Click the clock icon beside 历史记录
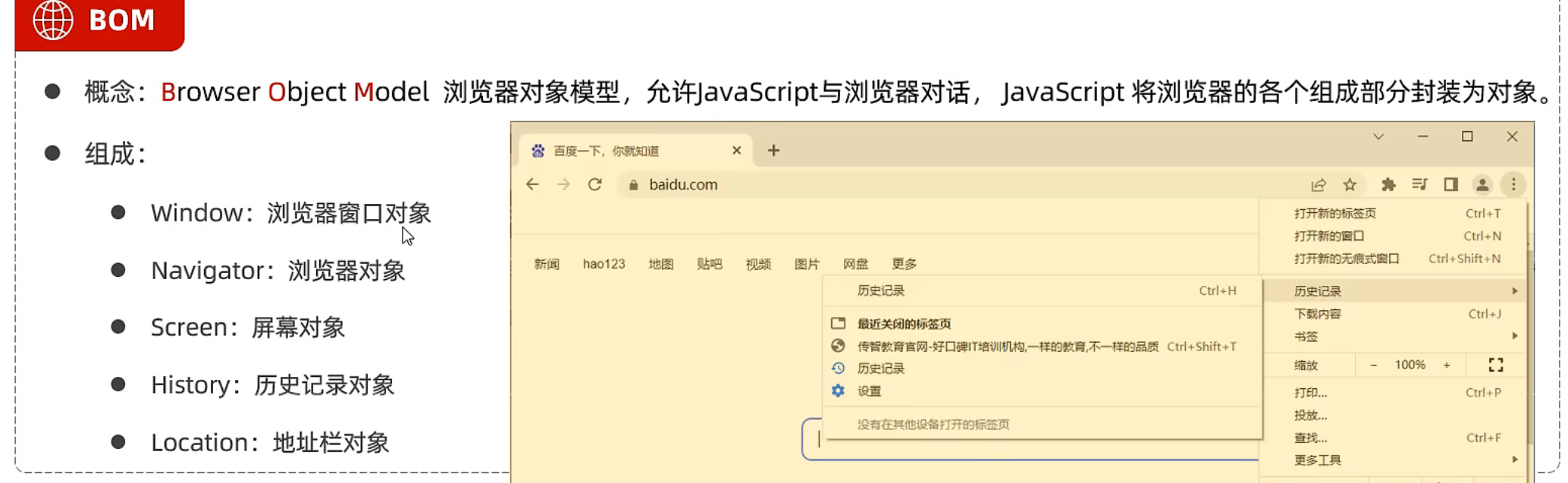This screenshot has width=1568, height=483. [838, 368]
